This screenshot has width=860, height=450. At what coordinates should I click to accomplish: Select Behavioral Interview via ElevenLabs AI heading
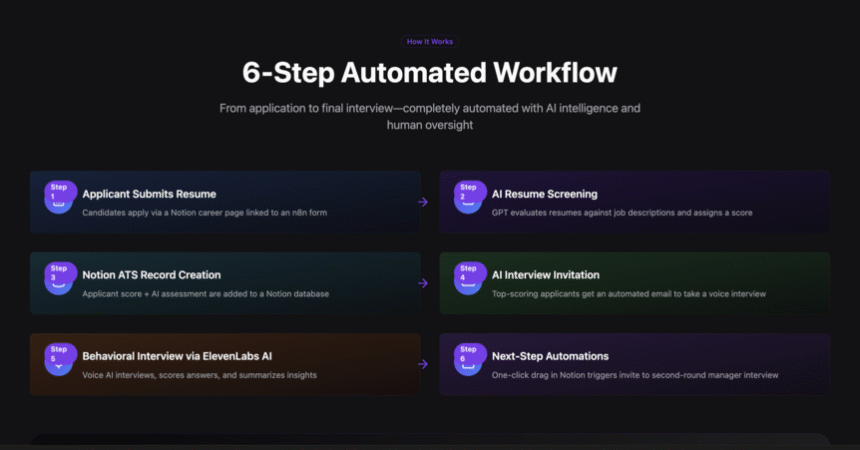point(177,356)
